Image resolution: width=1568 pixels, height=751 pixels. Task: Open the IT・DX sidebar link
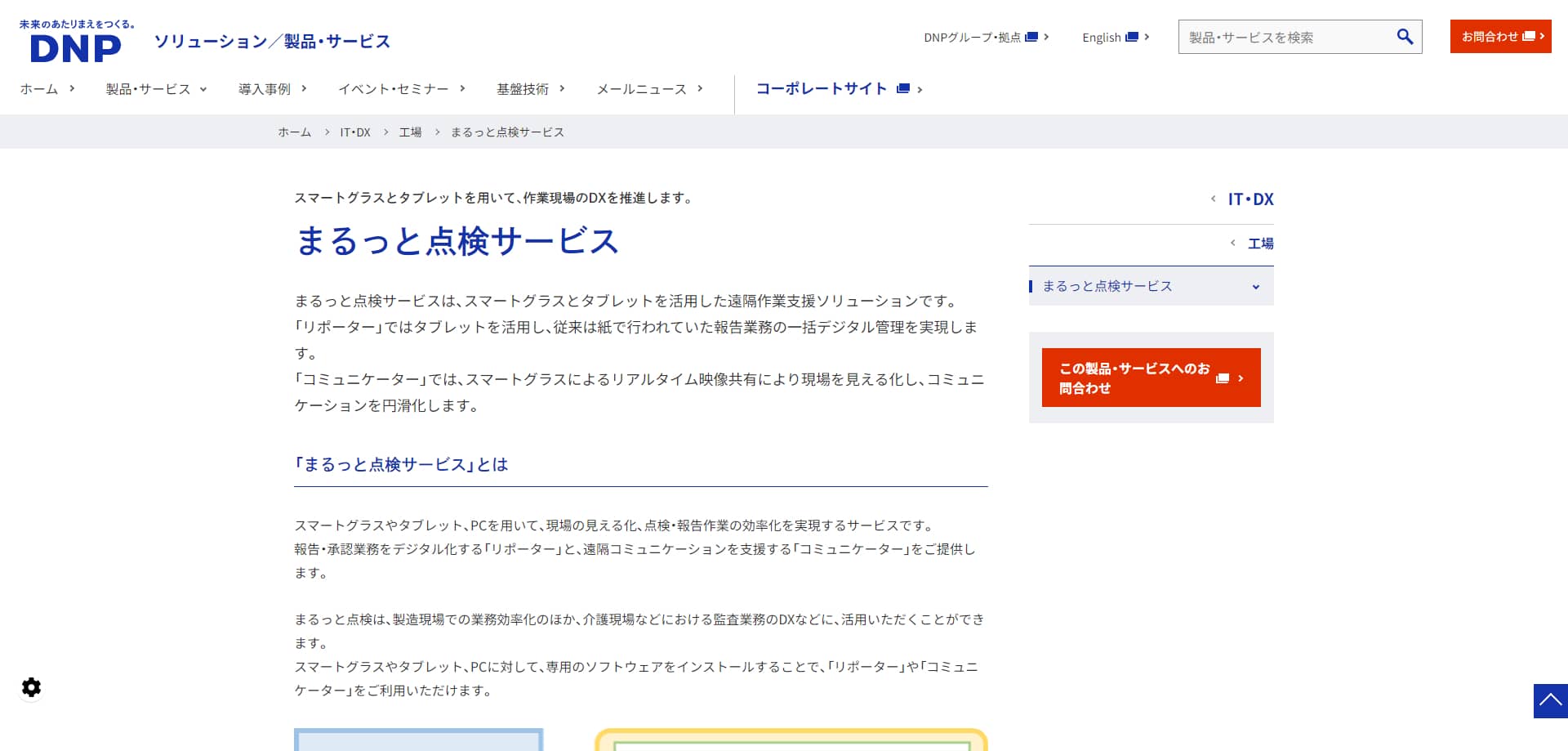[1250, 199]
